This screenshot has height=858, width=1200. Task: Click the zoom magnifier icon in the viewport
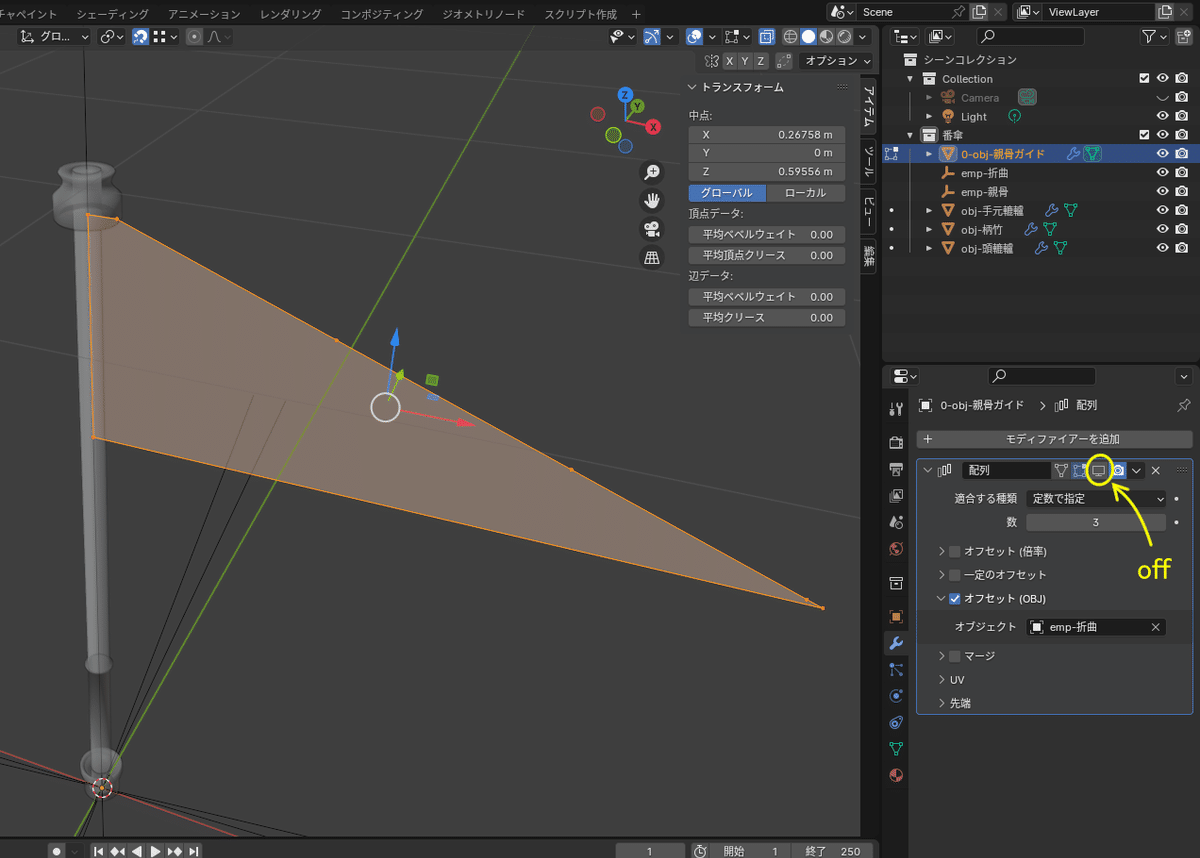652,172
